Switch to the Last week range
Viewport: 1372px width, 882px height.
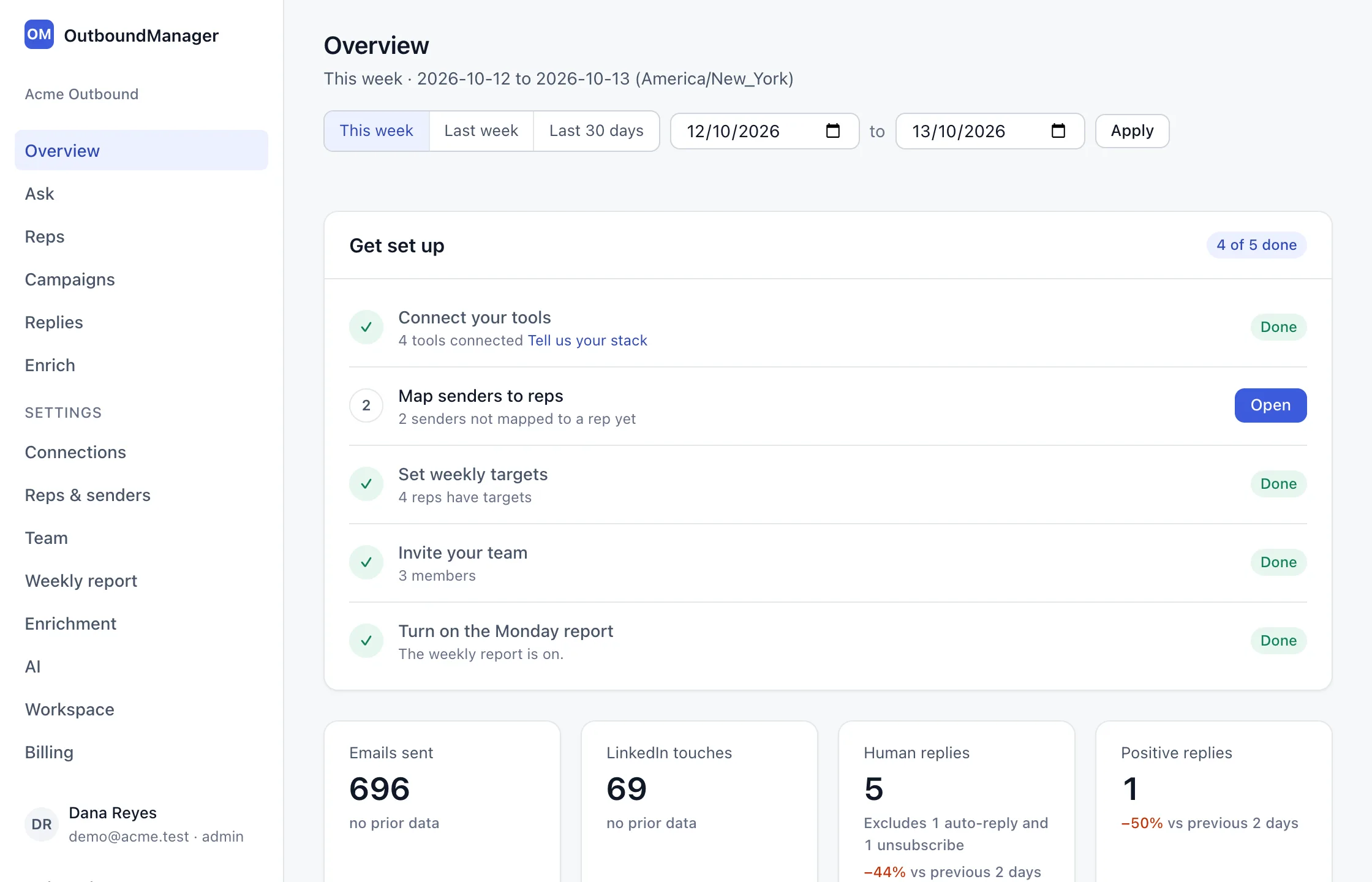tap(481, 131)
